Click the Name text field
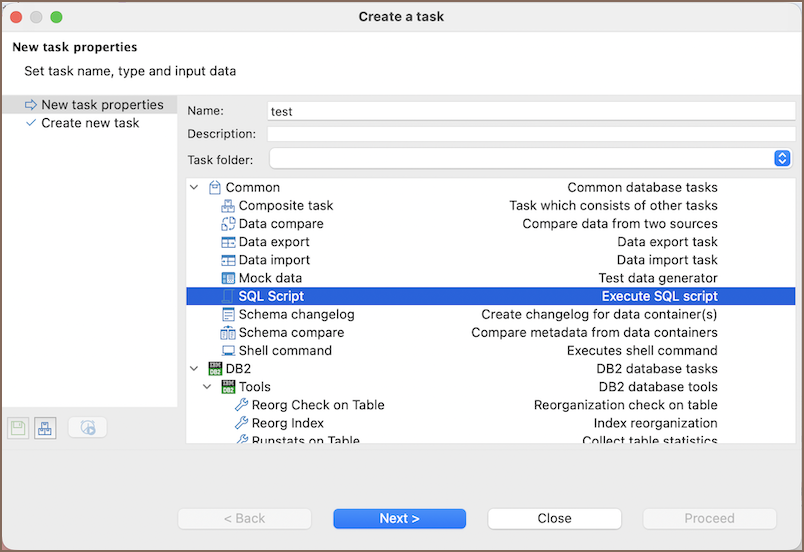Image resolution: width=804 pixels, height=552 pixels. 528,112
